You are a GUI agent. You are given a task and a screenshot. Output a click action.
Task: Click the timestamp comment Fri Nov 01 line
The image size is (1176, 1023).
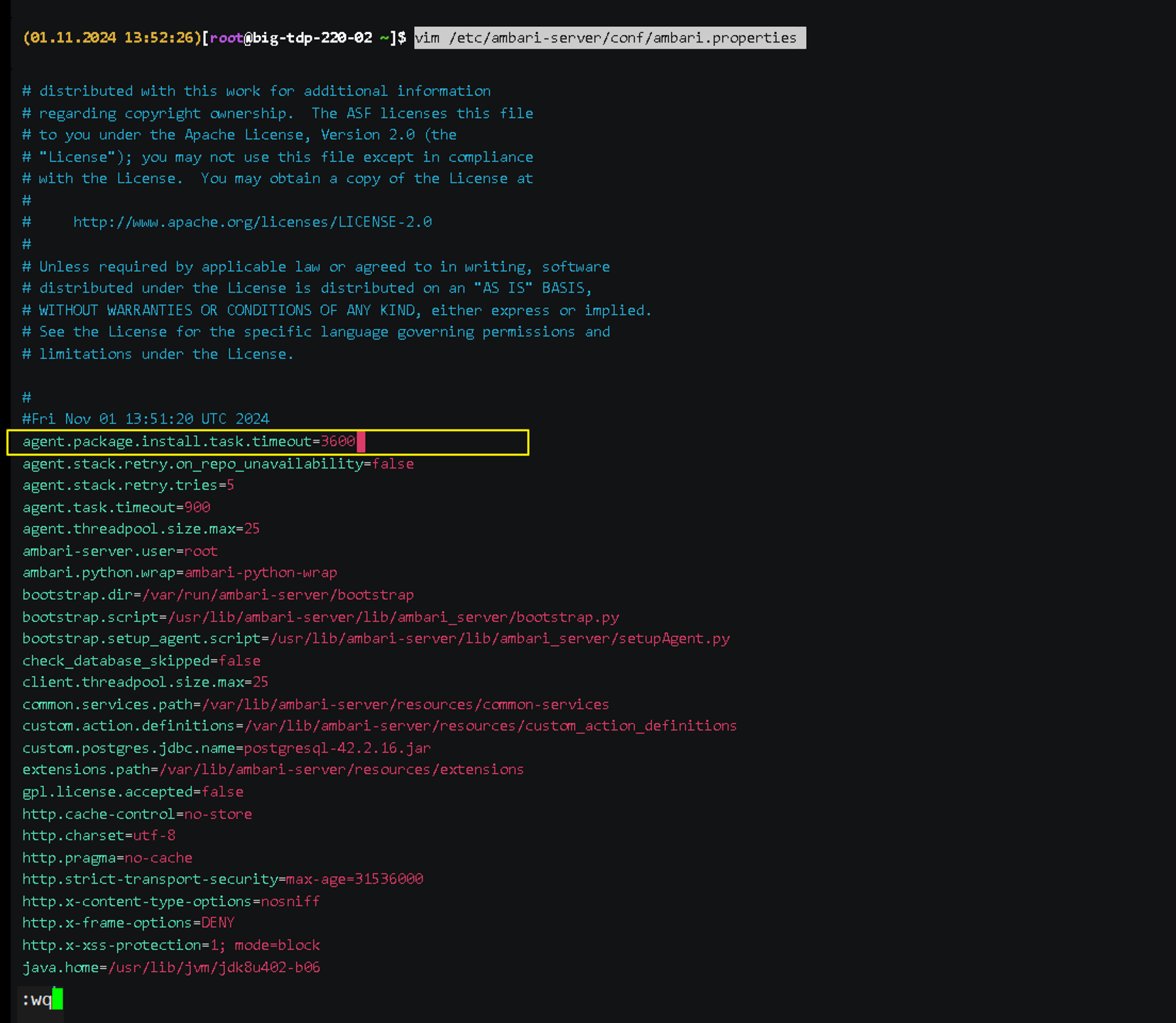(146, 419)
